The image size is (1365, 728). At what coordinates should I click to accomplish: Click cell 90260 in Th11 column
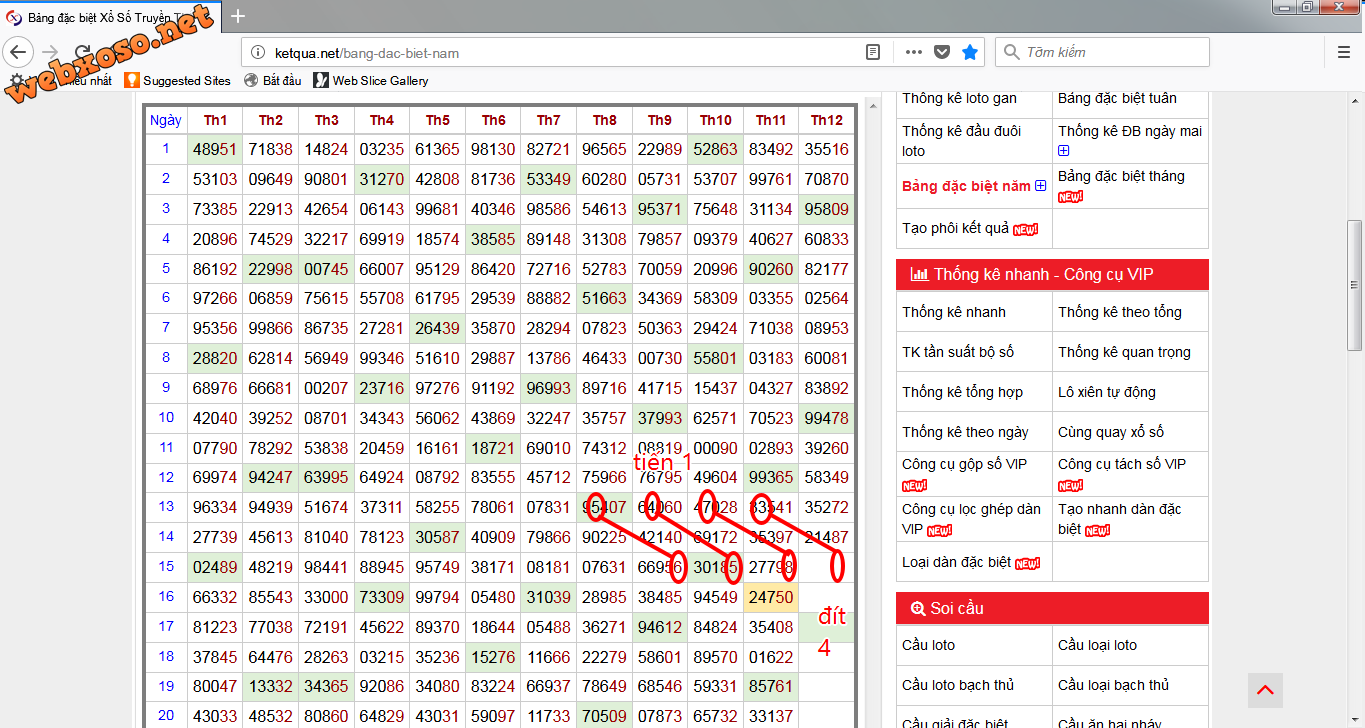coord(771,270)
